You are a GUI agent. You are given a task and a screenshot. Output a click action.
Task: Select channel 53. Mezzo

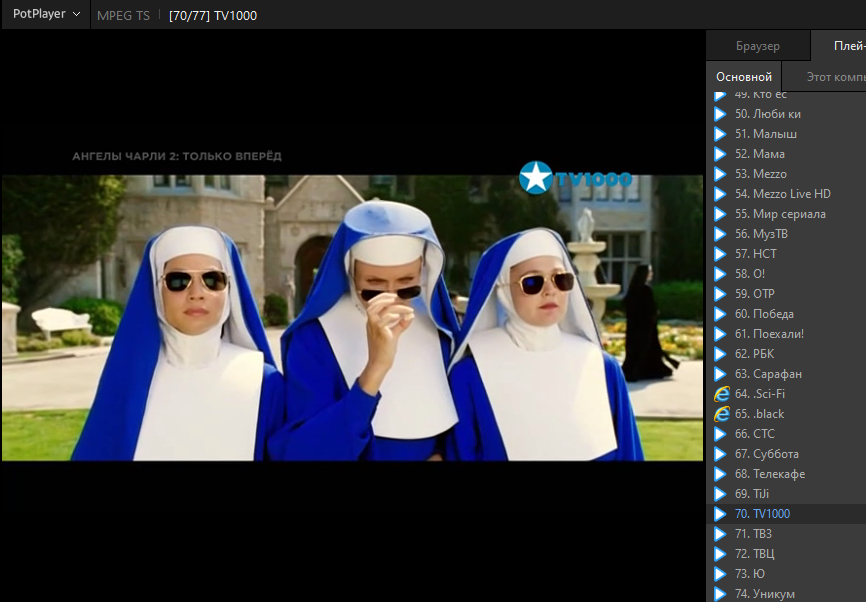[786, 174]
